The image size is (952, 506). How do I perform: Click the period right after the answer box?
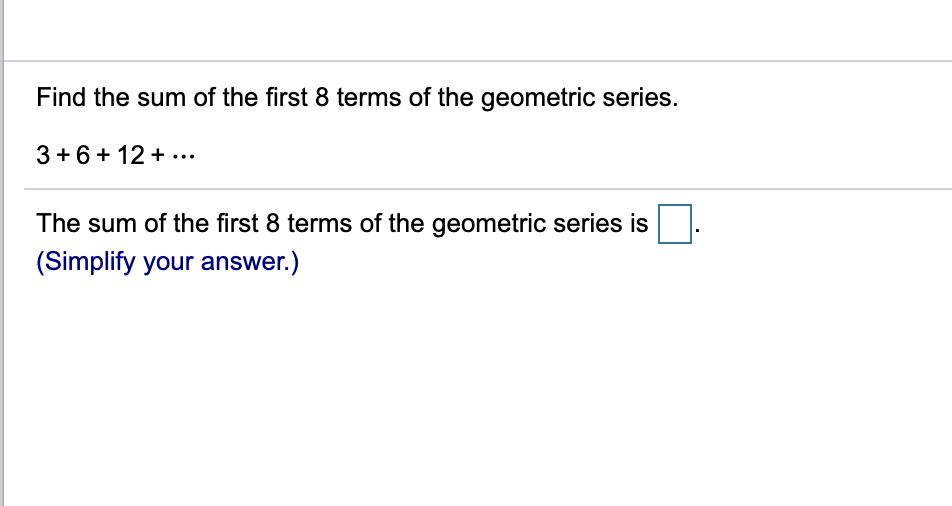click(698, 231)
